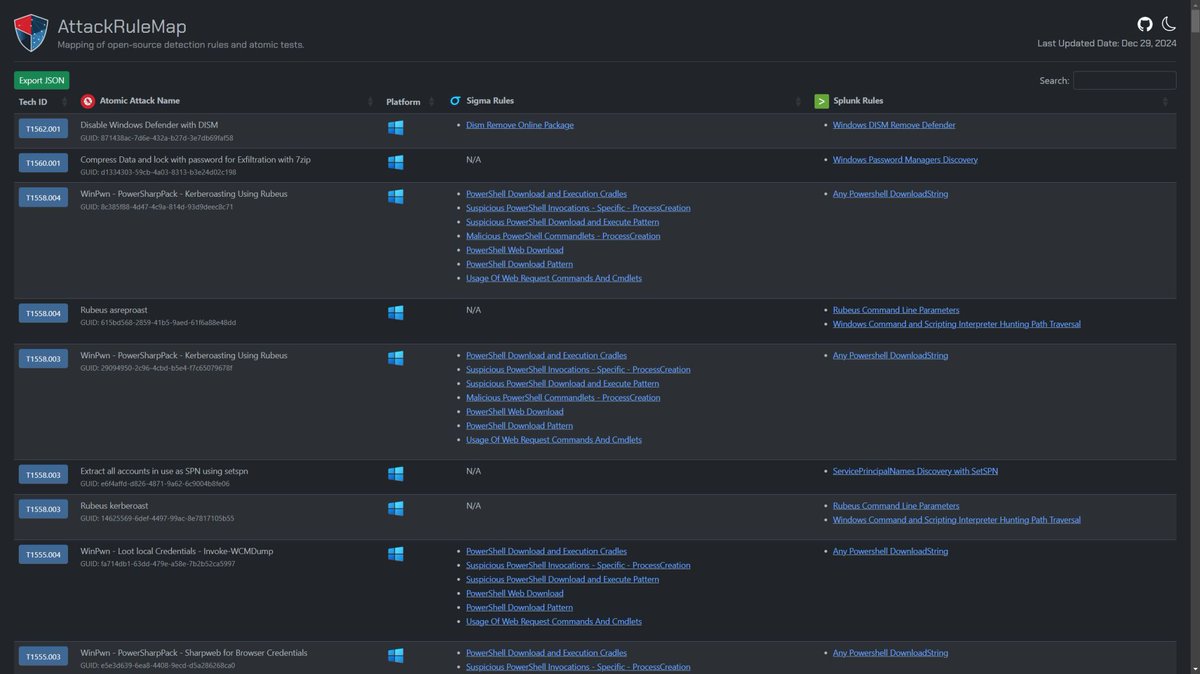Sort by Platform column header
The height and width of the screenshot is (674, 1200).
(x=411, y=101)
